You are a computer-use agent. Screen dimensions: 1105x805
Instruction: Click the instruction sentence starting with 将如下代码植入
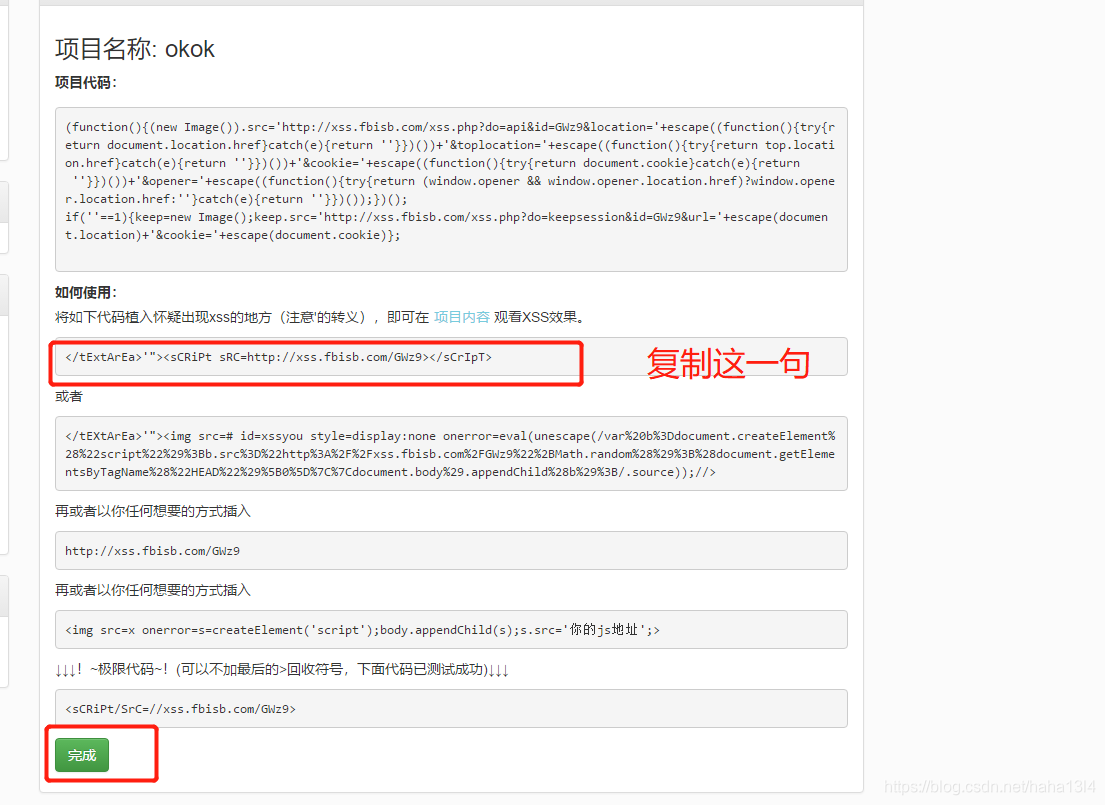point(321,317)
